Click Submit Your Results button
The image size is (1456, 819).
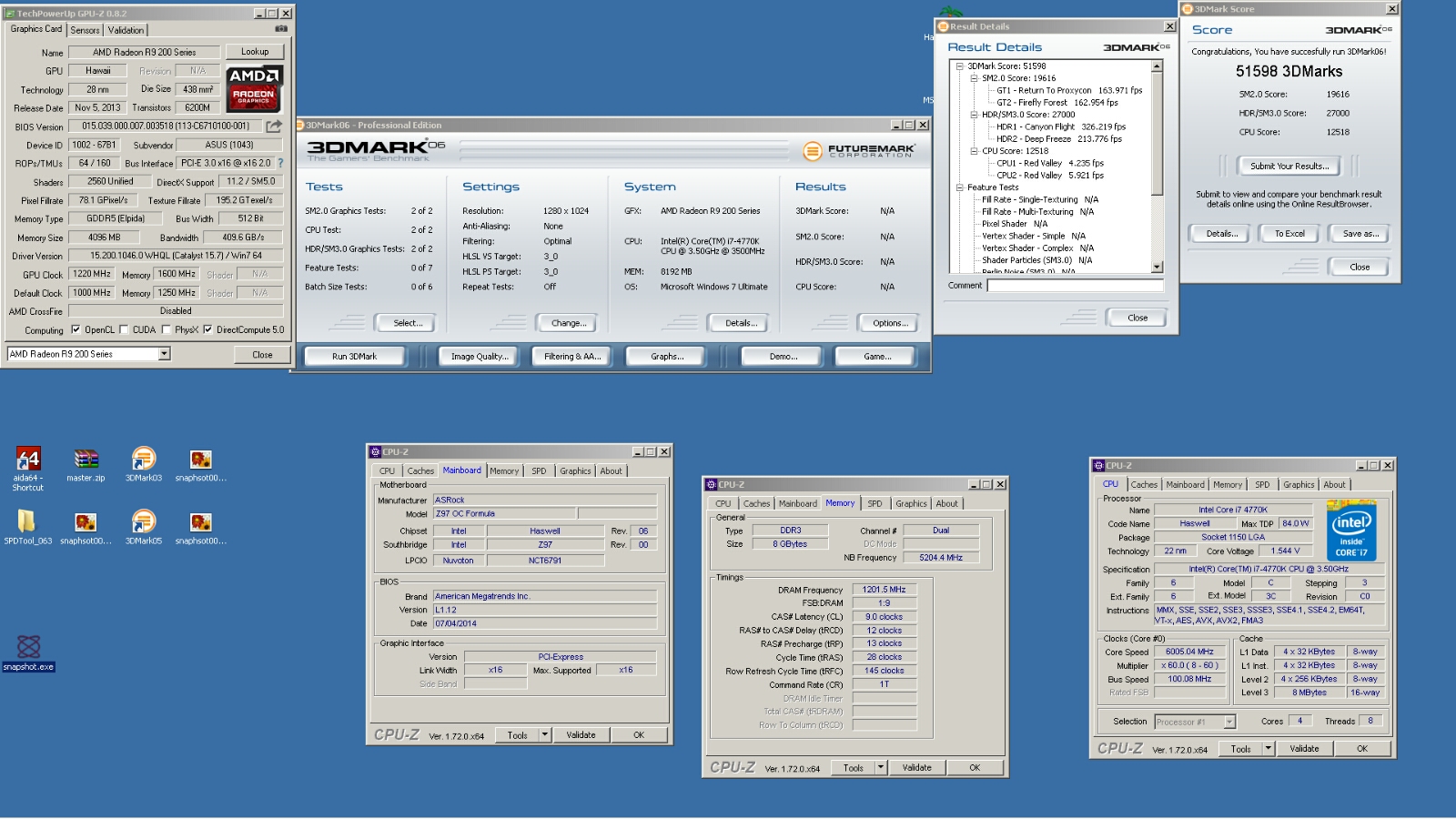click(1289, 166)
